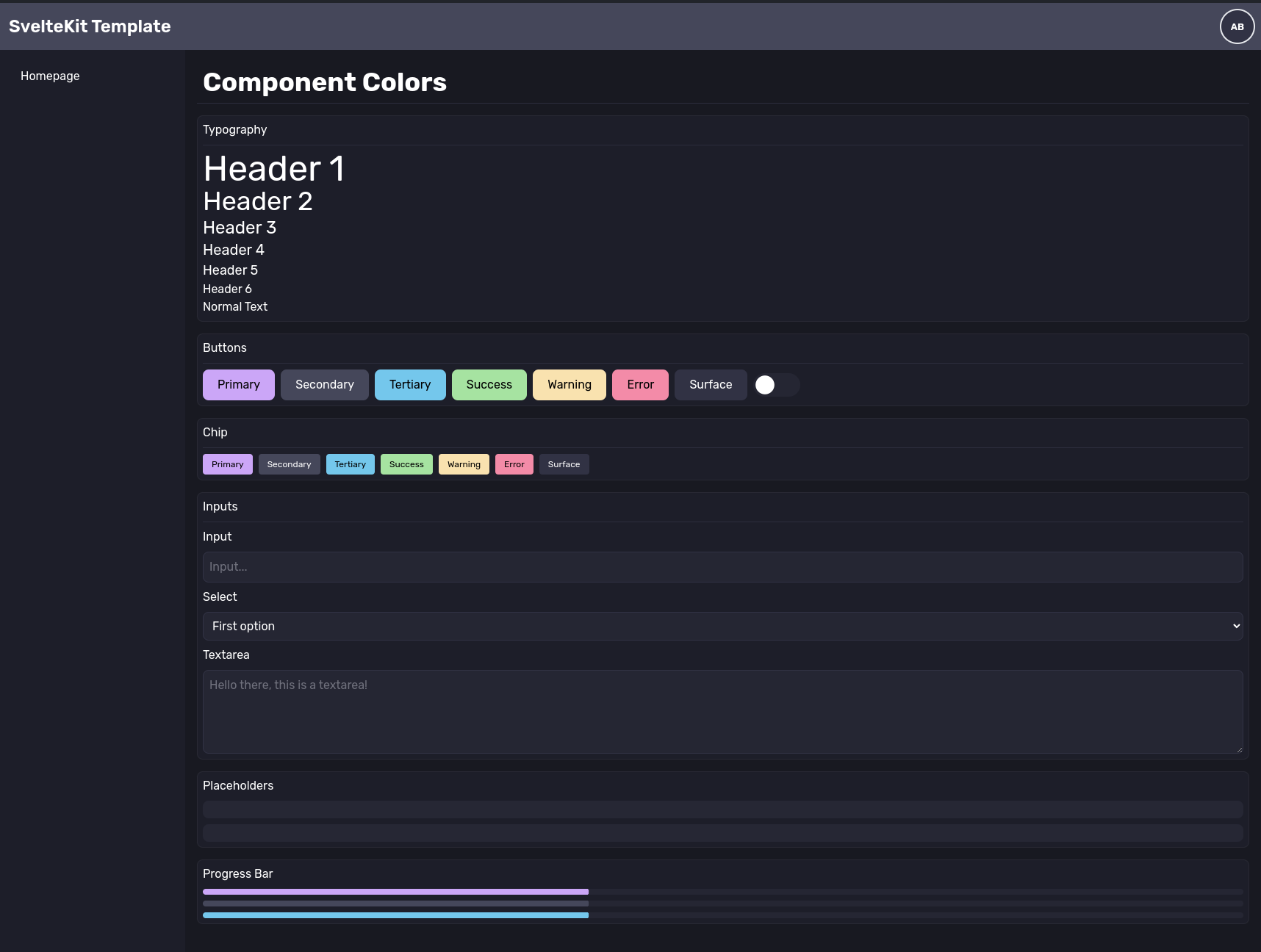Viewport: 1261px width, 952px height.
Task: Click inside the Textarea field
Action: [722, 711]
